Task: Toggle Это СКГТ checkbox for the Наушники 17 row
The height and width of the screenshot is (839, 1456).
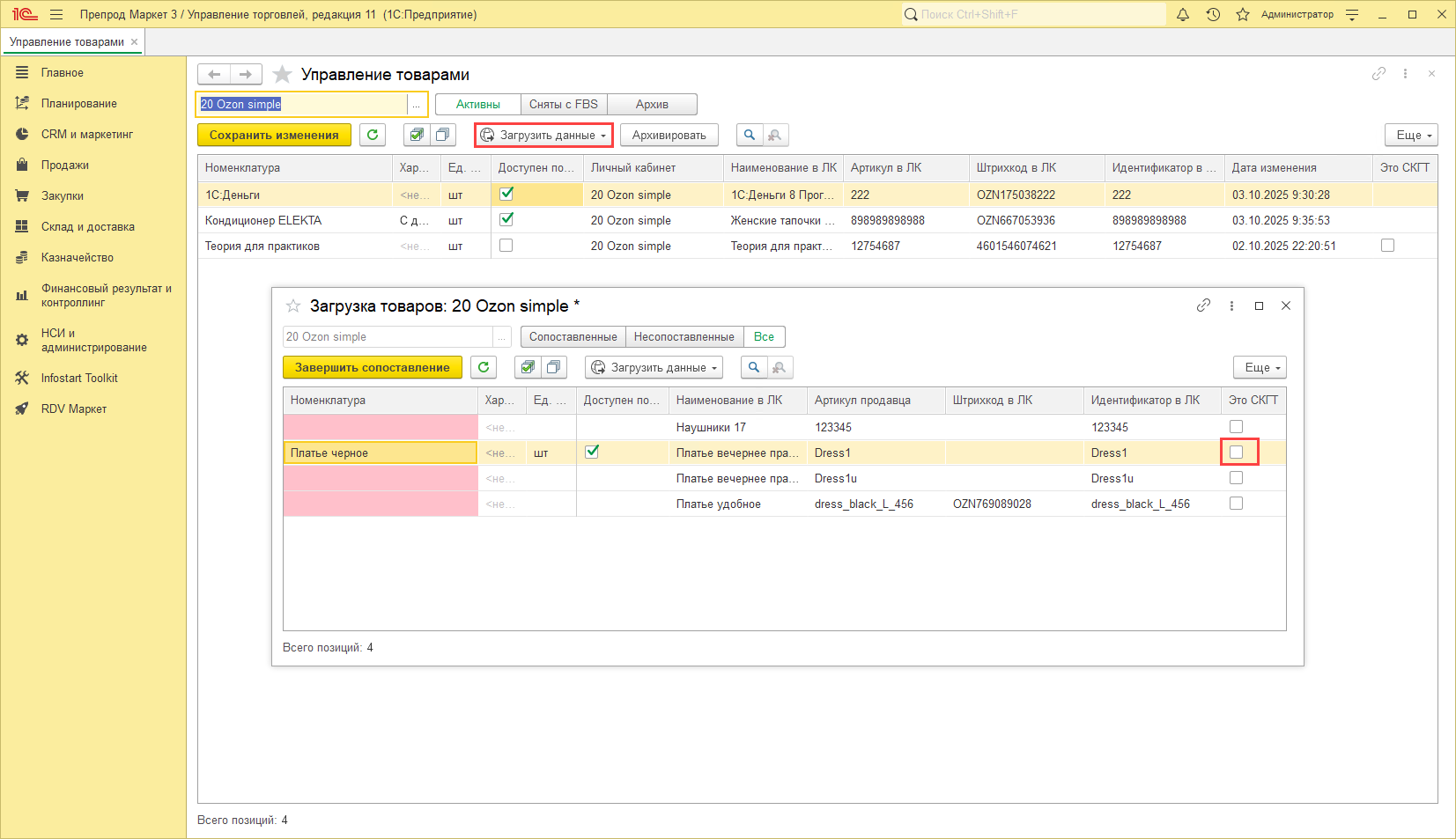Action: click(x=1236, y=427)
